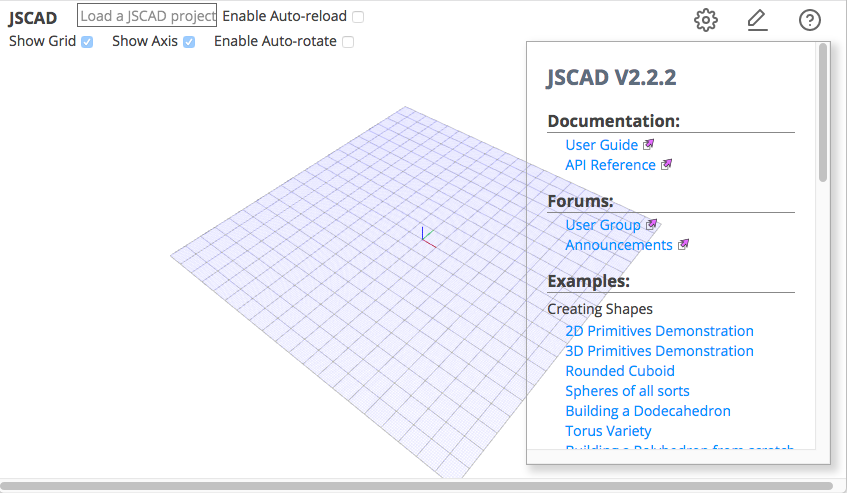Click external link icon beside User Group
Viewport: 847px width, 493px height.
[x=652, y=225]
